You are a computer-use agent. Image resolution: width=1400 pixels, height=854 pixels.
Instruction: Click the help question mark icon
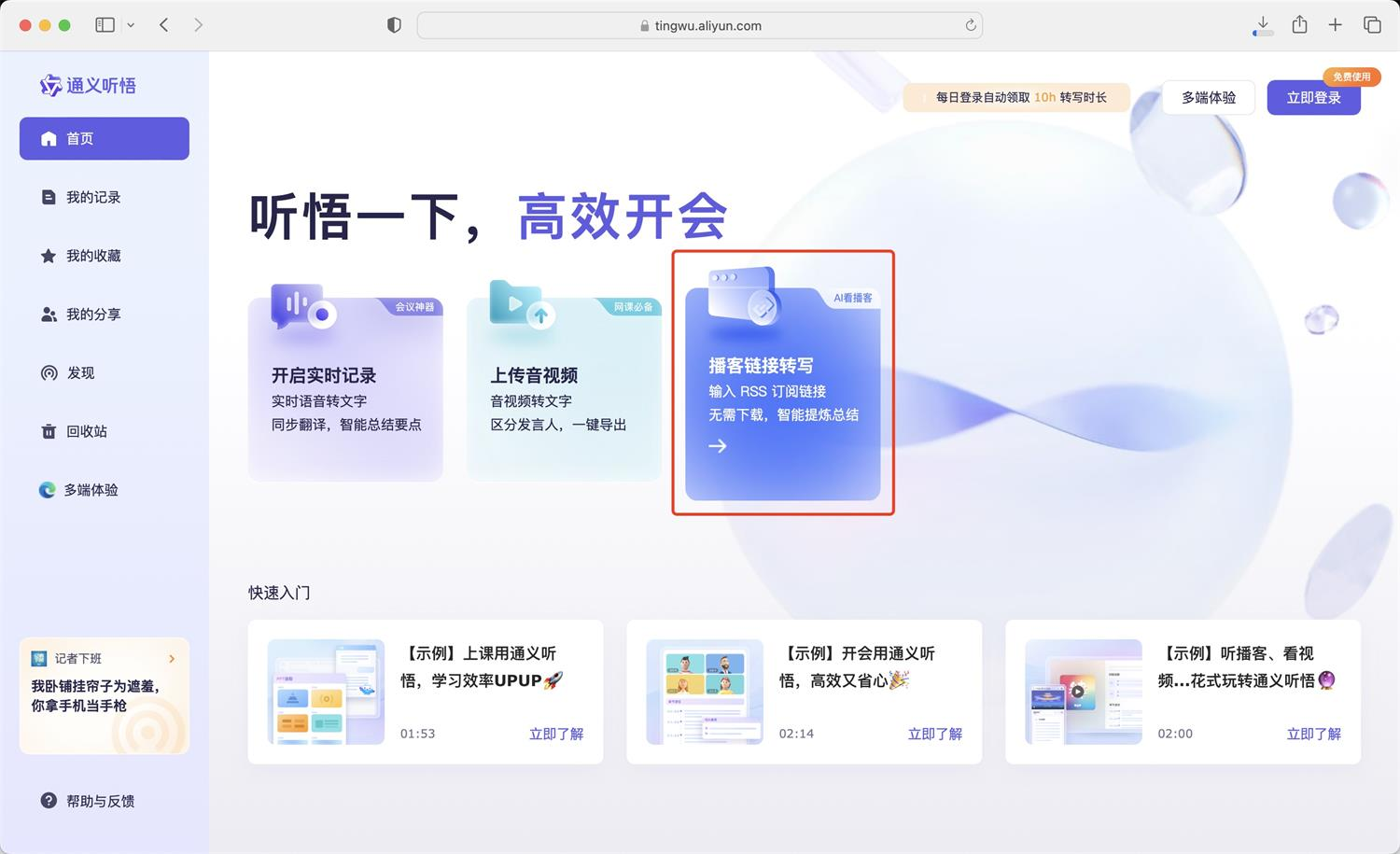(49, 801)
